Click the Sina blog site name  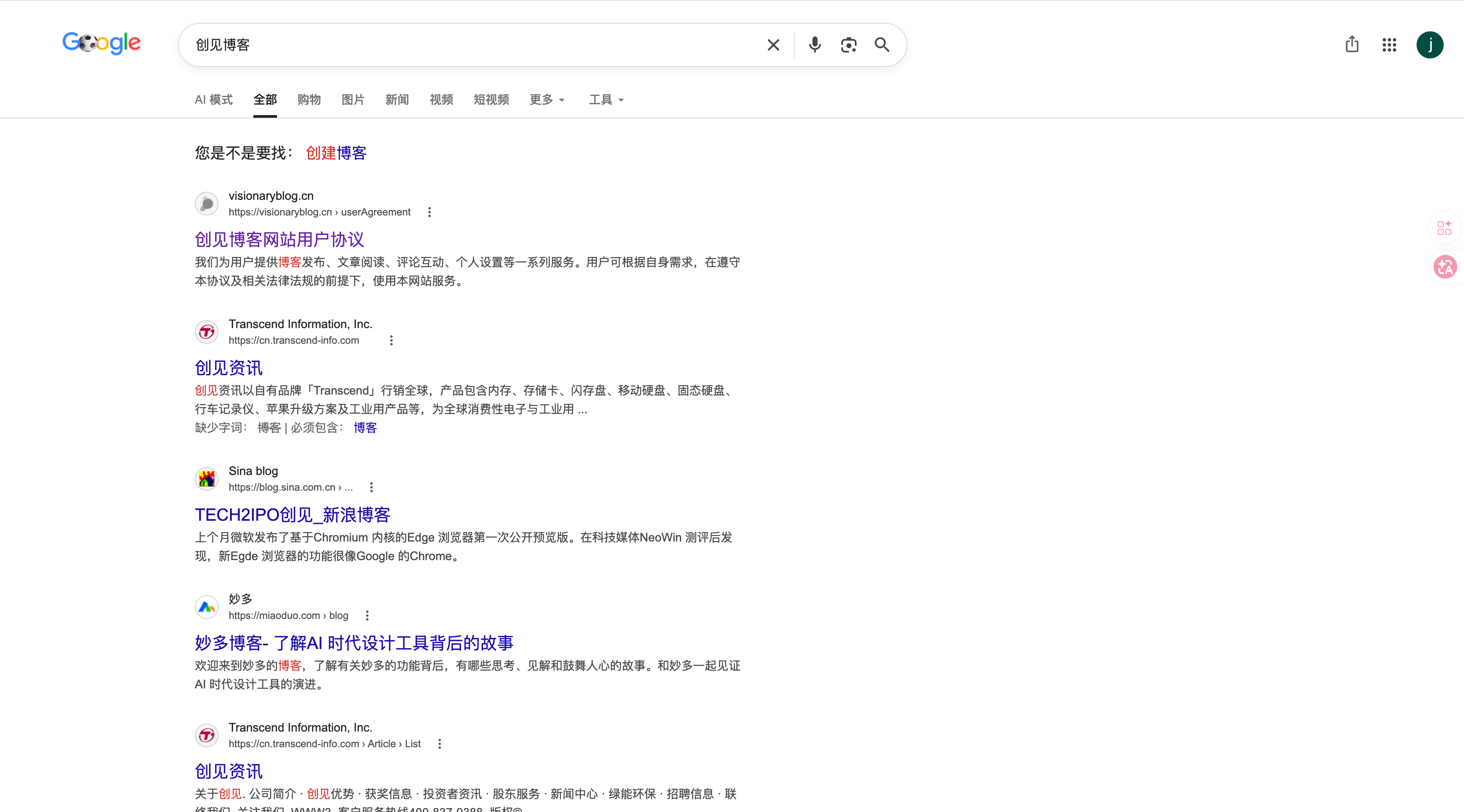pyautogui.click(x=253, y=471)
